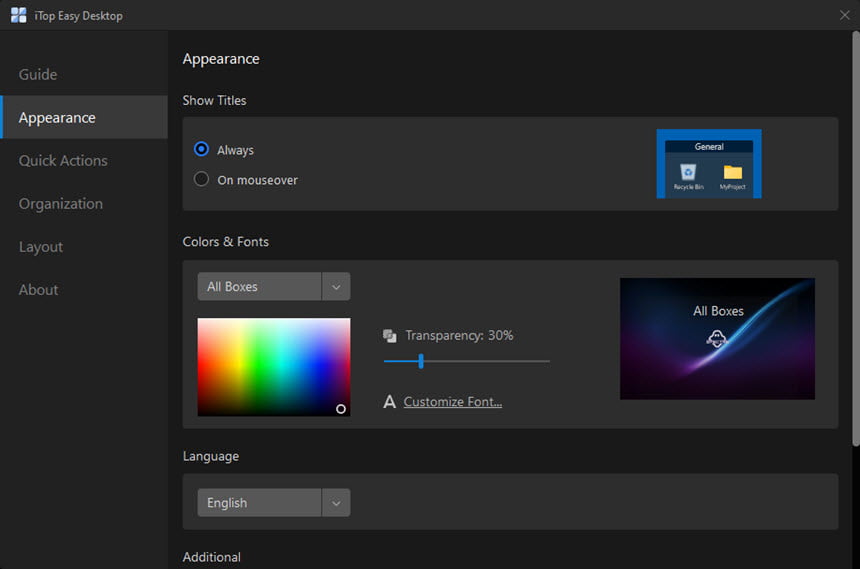Open the All Boxes combo box
This screenshot has height=569, width=860.
click(x=274, y=287)
